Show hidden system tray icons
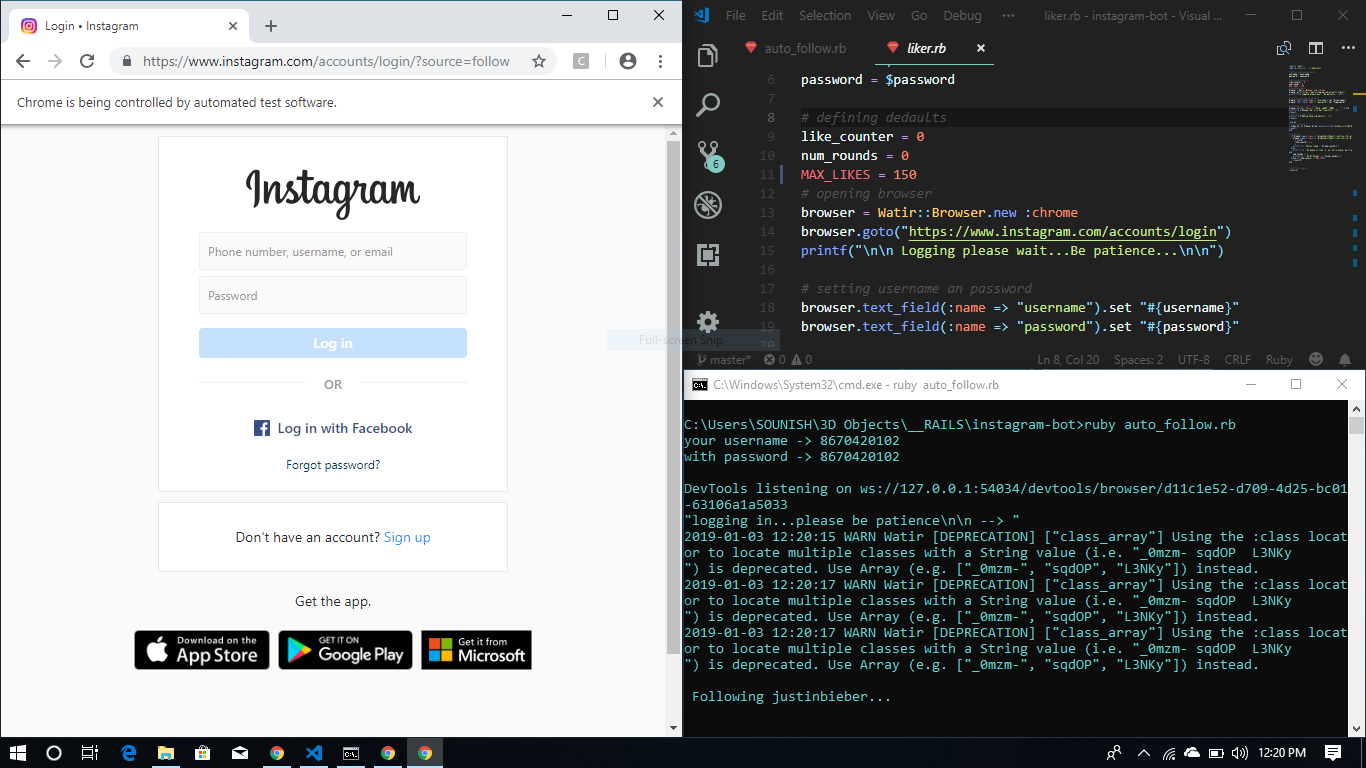This screenshot has height=768, width=1366. (1144, 753)
